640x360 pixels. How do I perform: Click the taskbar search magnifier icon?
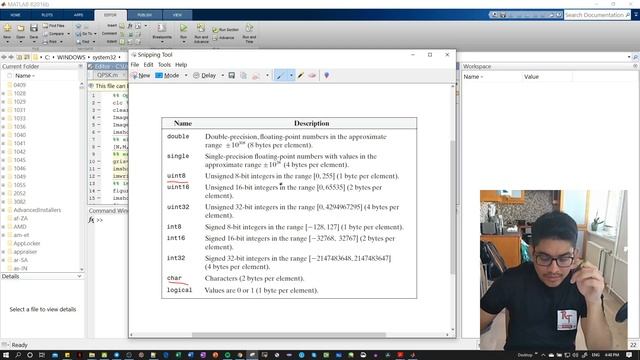click(x=18, y=355)
